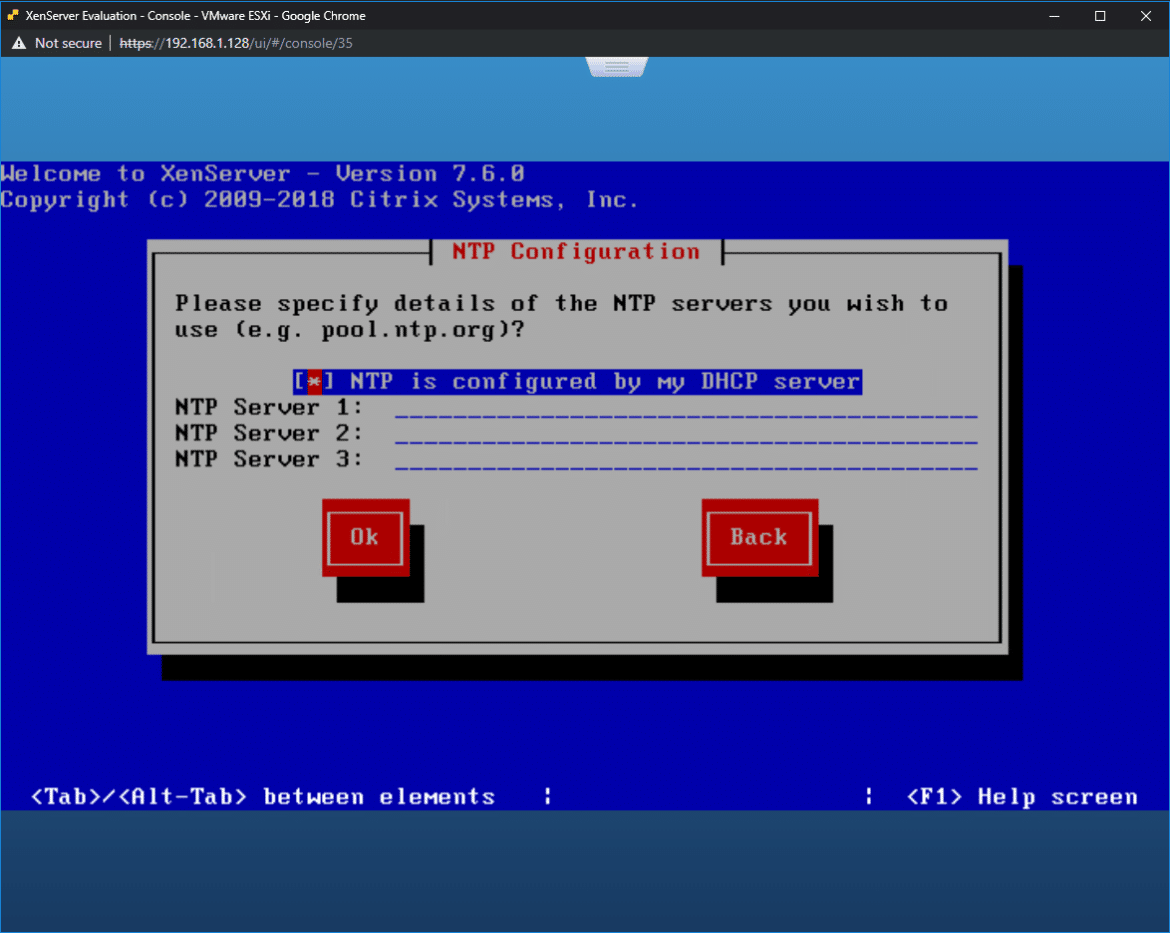Click the '<F1> Help screen' hint text
This screenshot has height=933, width=1170.
tap(1022, 797)
